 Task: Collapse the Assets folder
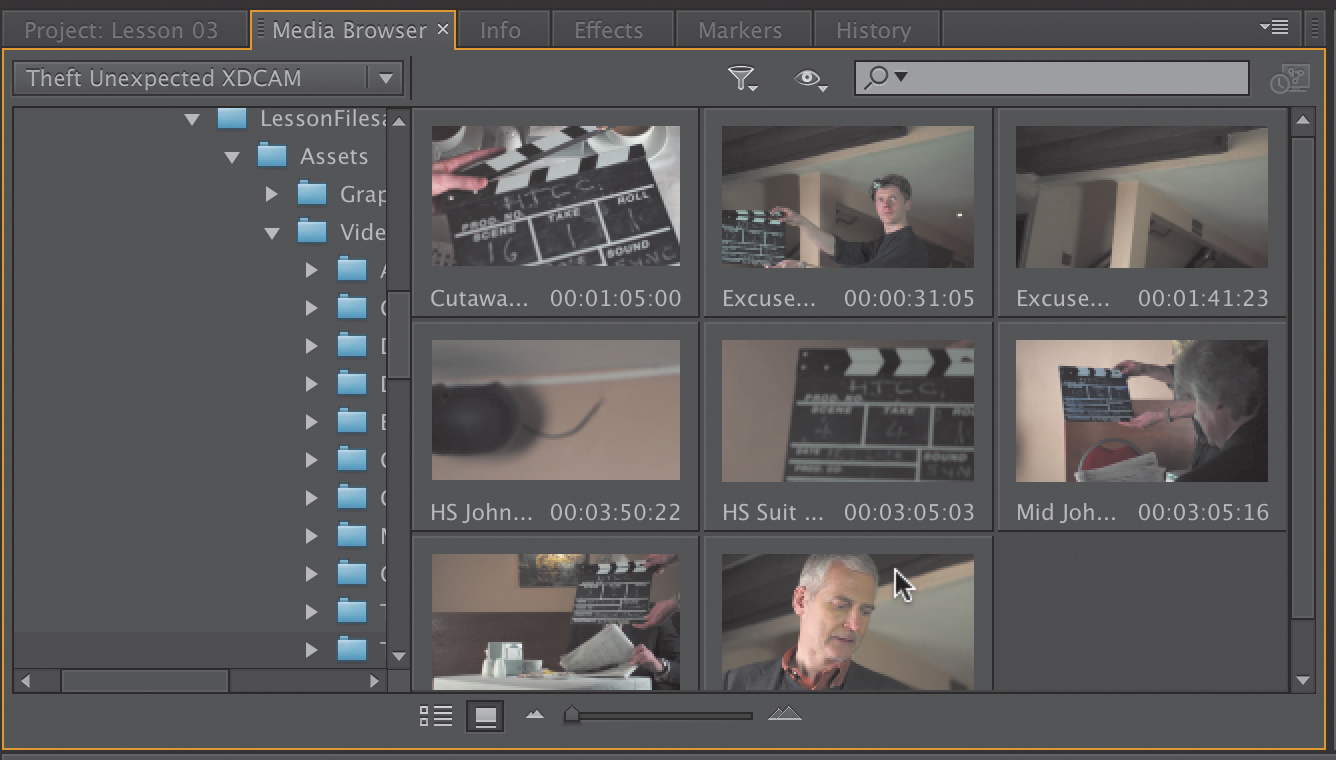coord(232,157)
